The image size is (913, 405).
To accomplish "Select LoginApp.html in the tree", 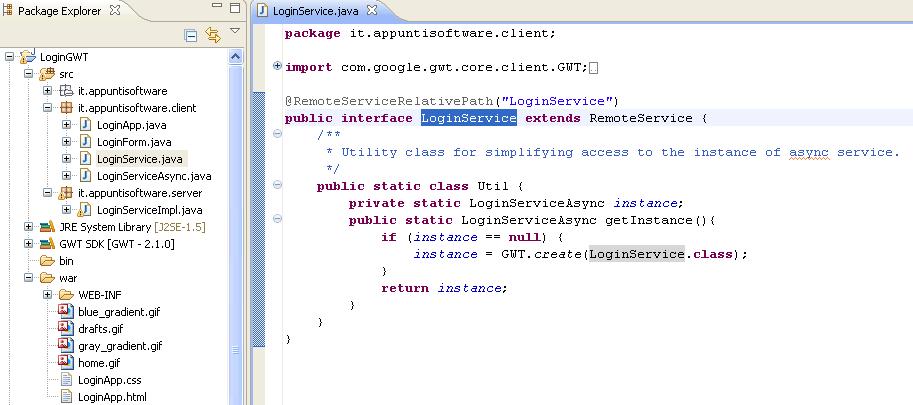I will pos(112,397).
